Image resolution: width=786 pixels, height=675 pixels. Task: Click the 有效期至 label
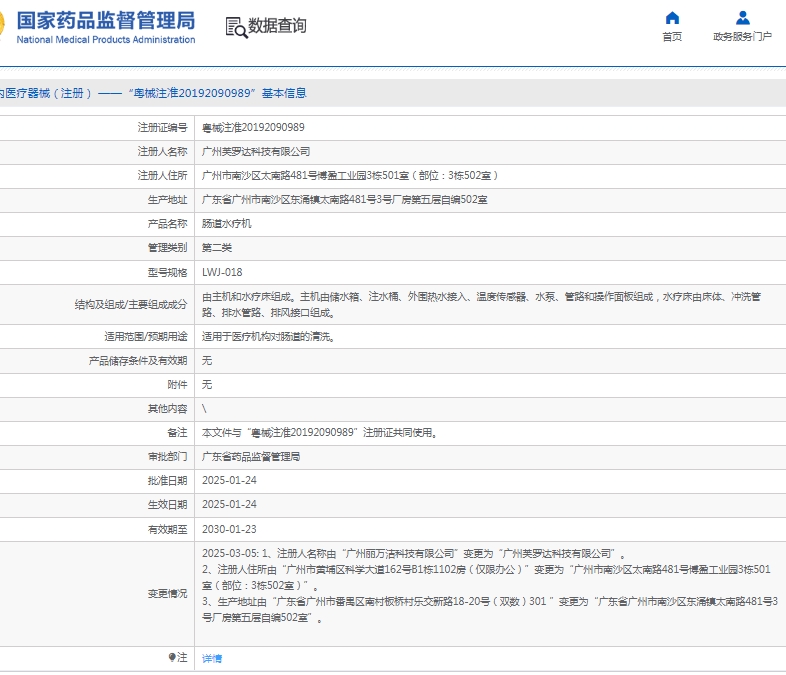(167, 530)
